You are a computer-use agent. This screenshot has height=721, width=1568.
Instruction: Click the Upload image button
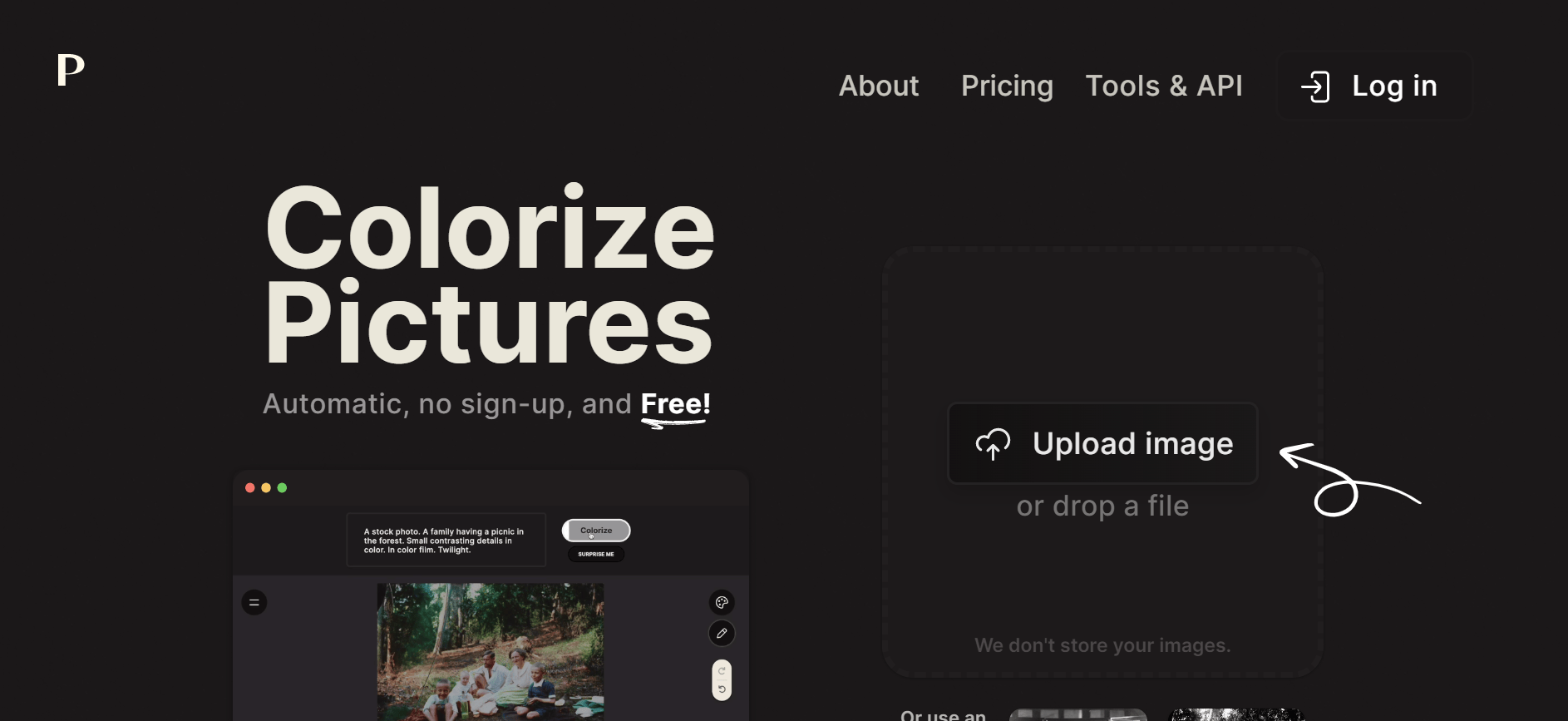pos(1102,443)
